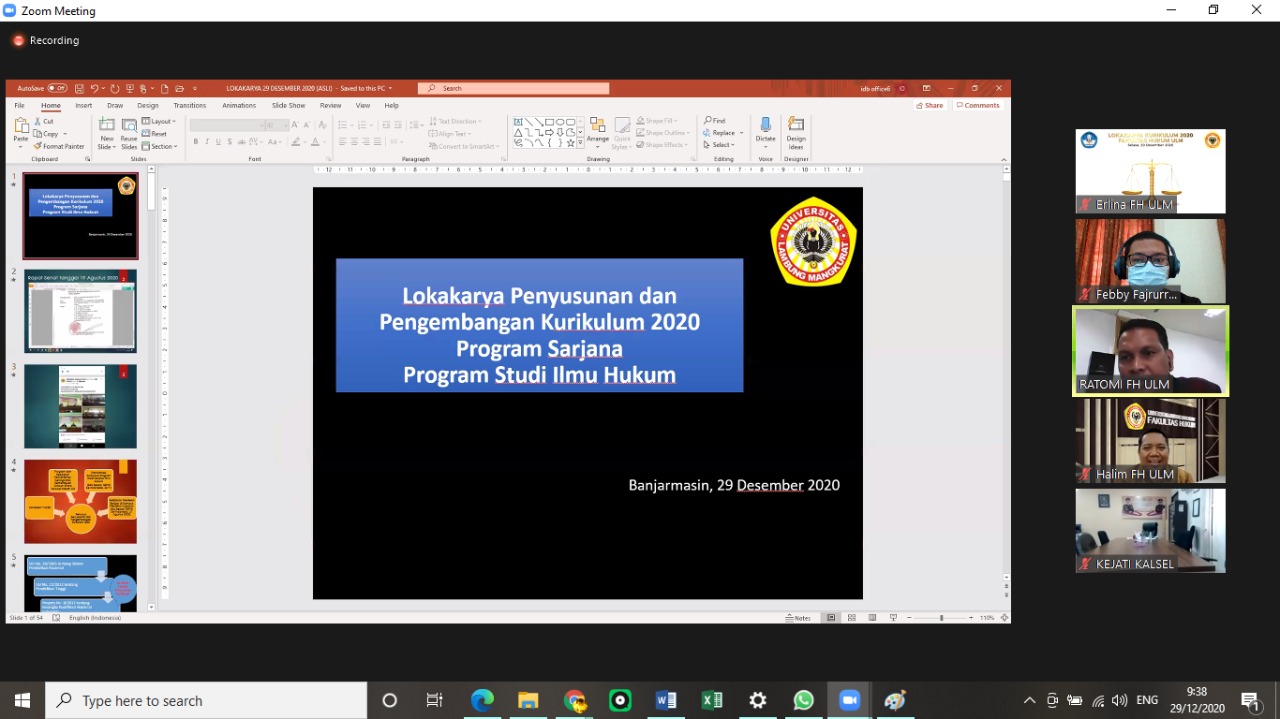The width and height of the screenshot is (1280, 719).
Task: Expand the shapes gallery More arrow
Action: [x=581, y=144]
